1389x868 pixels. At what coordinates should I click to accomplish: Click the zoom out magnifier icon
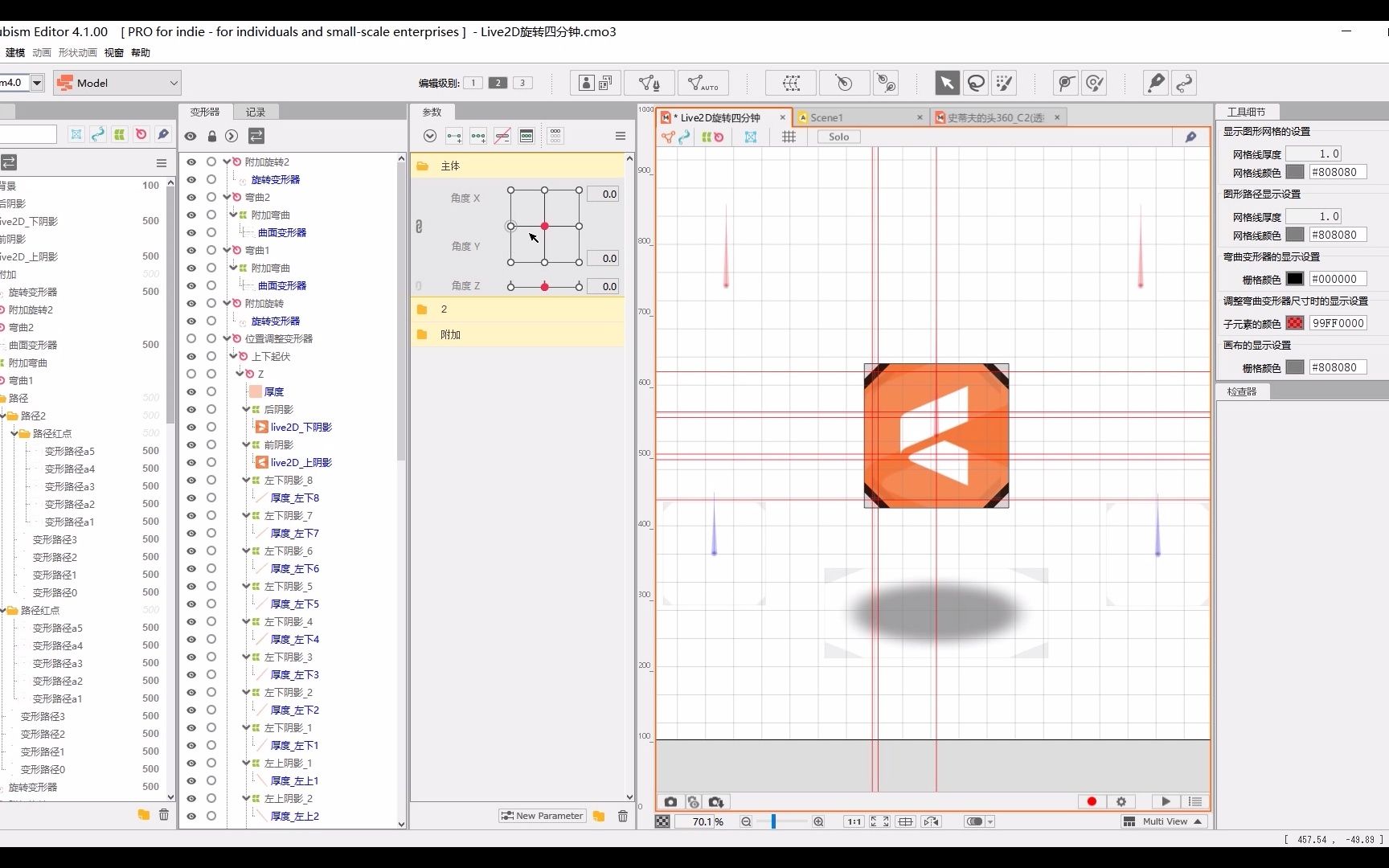[746, 821]
